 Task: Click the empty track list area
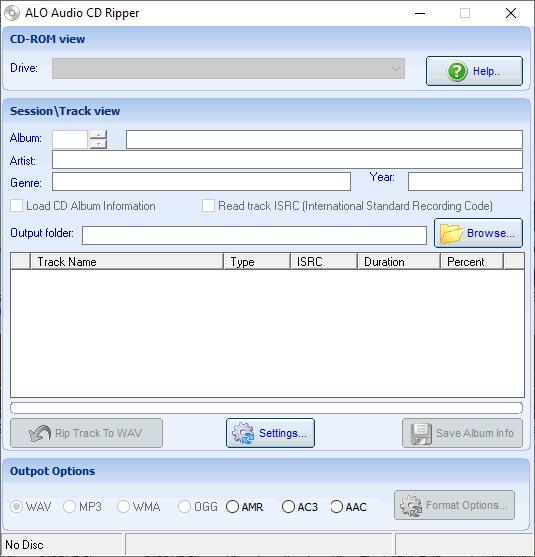tap(268, 334)
